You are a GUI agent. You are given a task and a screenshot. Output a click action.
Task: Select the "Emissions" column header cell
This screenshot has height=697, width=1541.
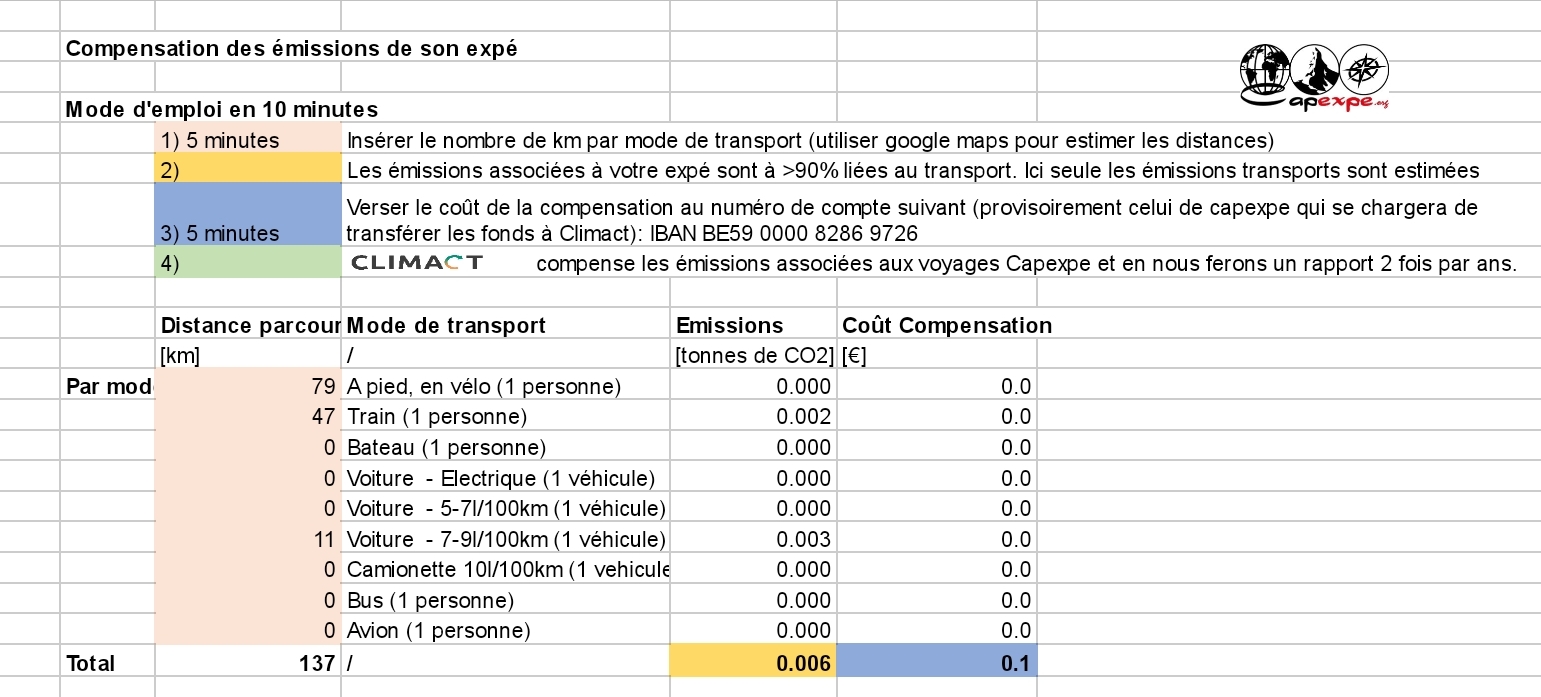point(753,325)
